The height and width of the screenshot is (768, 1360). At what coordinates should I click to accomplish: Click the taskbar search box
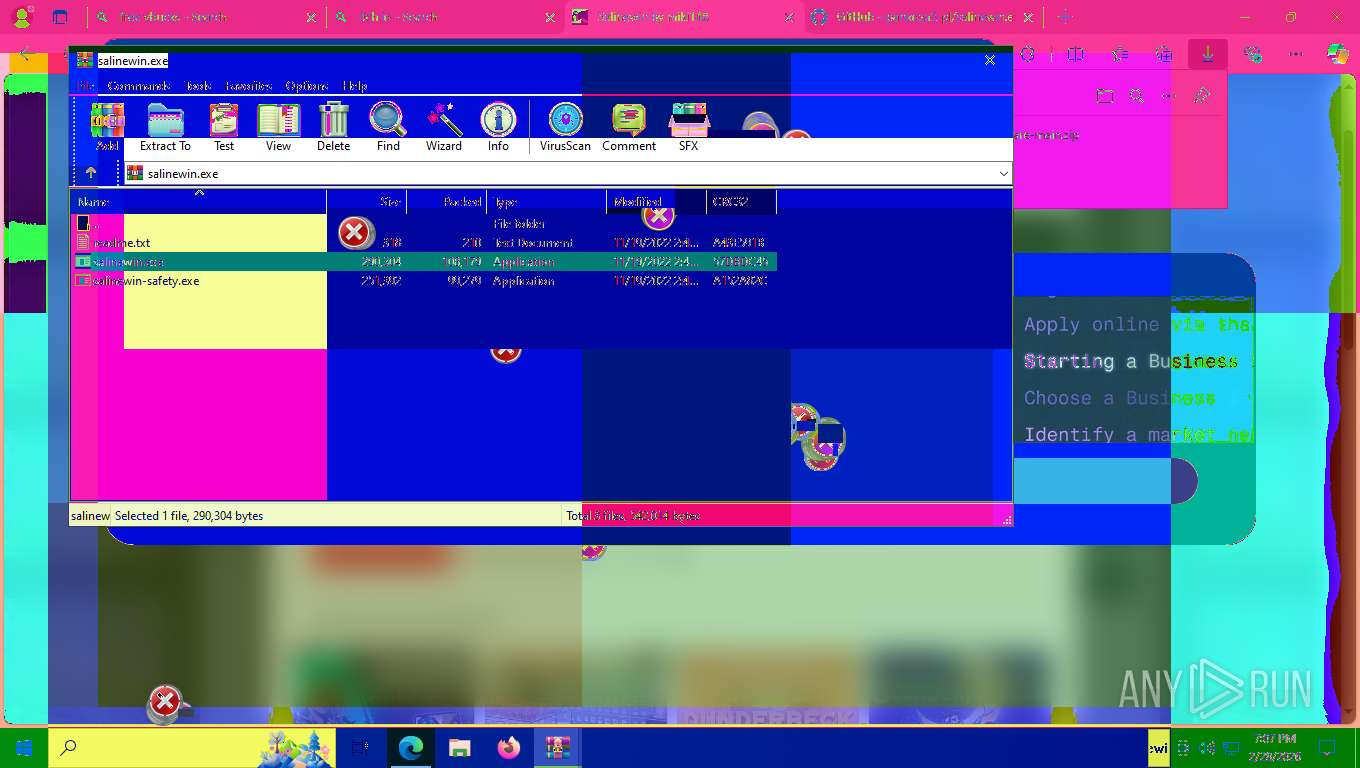192,748
